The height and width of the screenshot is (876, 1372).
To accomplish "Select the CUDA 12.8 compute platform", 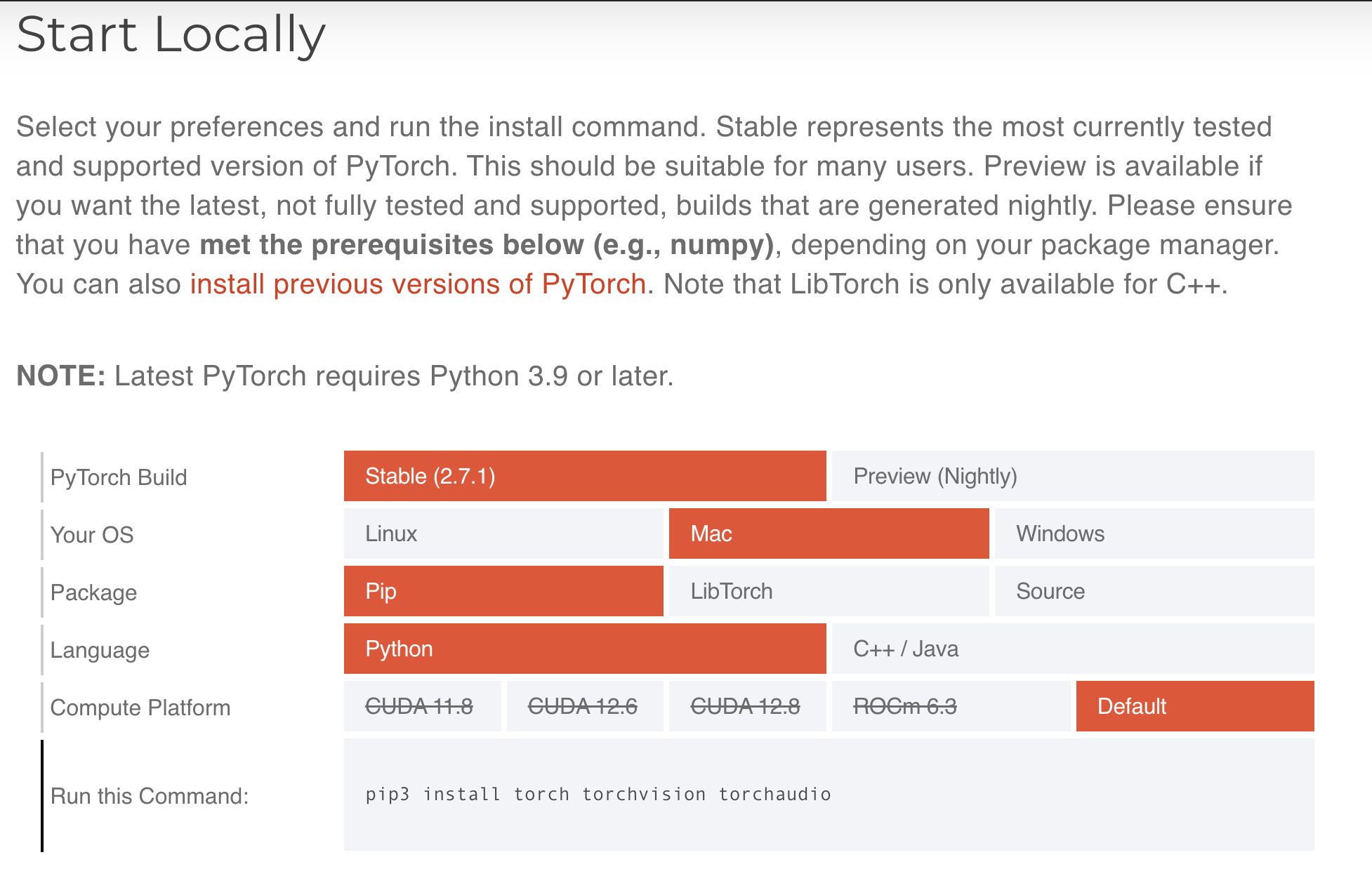I will 747,706.
